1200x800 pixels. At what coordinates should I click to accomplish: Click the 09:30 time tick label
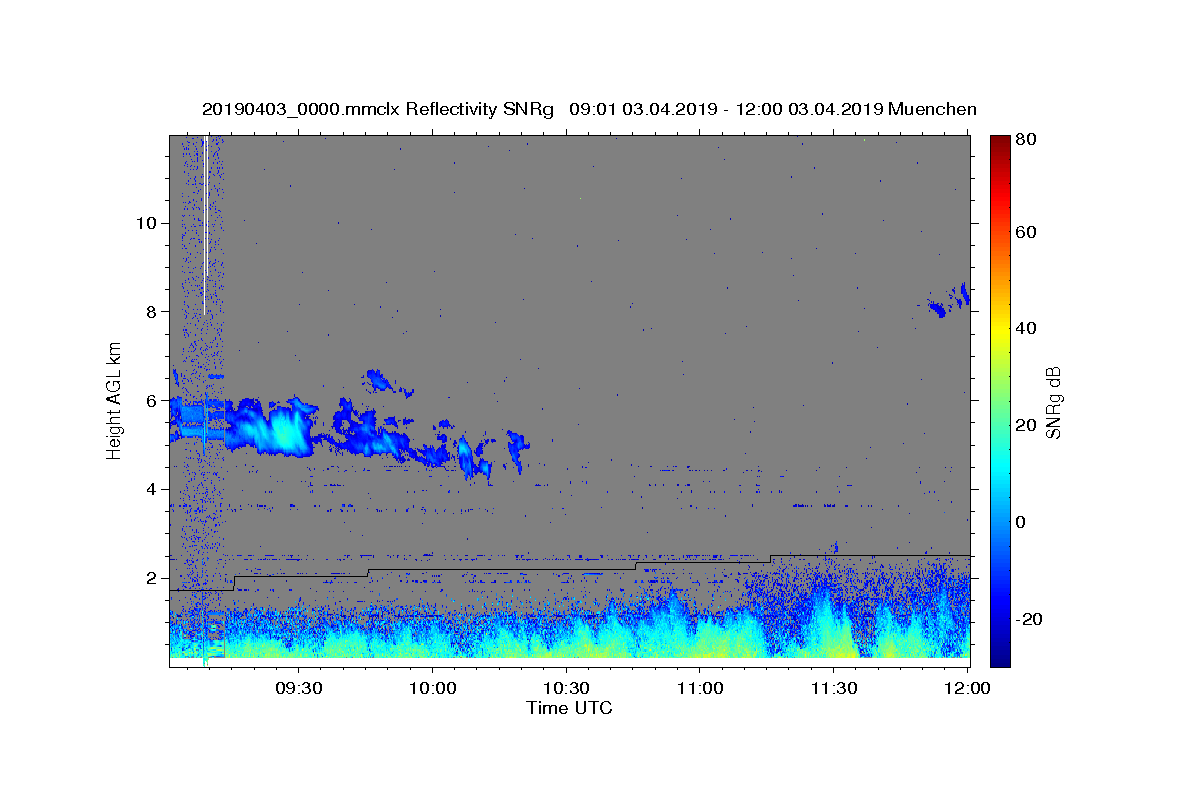click(x=298, y=688)
